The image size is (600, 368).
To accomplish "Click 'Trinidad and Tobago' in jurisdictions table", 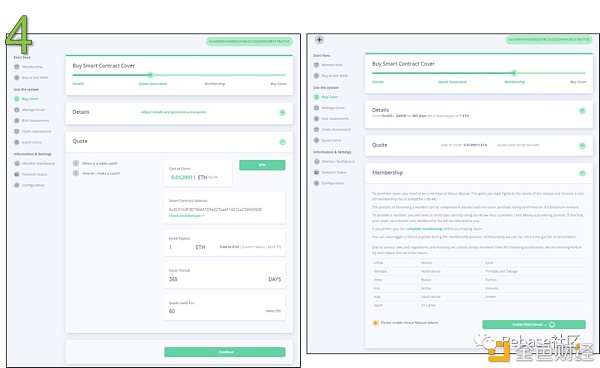I will (501, 271).
